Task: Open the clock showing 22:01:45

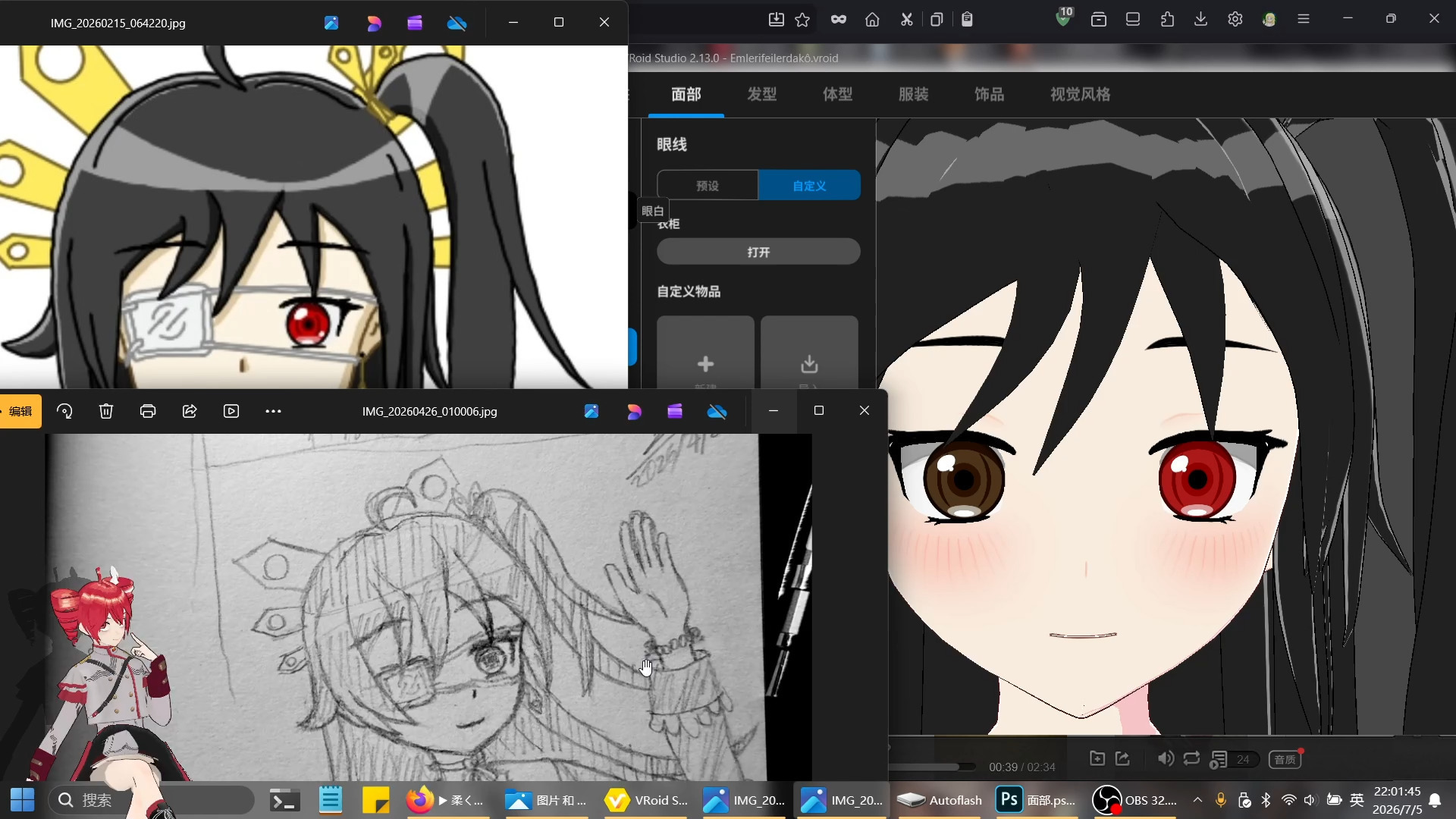Action: 1398,800
